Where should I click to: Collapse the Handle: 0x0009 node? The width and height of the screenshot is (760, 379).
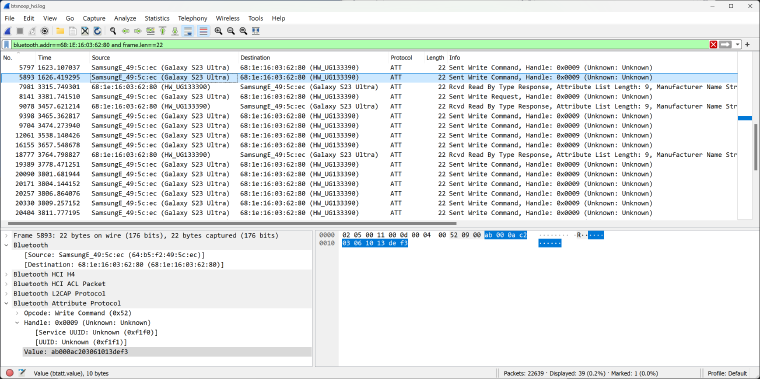point(17,323)
